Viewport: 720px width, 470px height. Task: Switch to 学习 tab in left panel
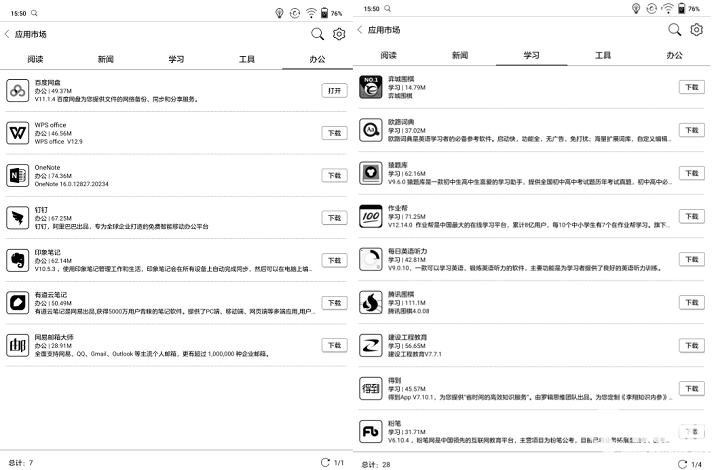(x=176, y=59)
